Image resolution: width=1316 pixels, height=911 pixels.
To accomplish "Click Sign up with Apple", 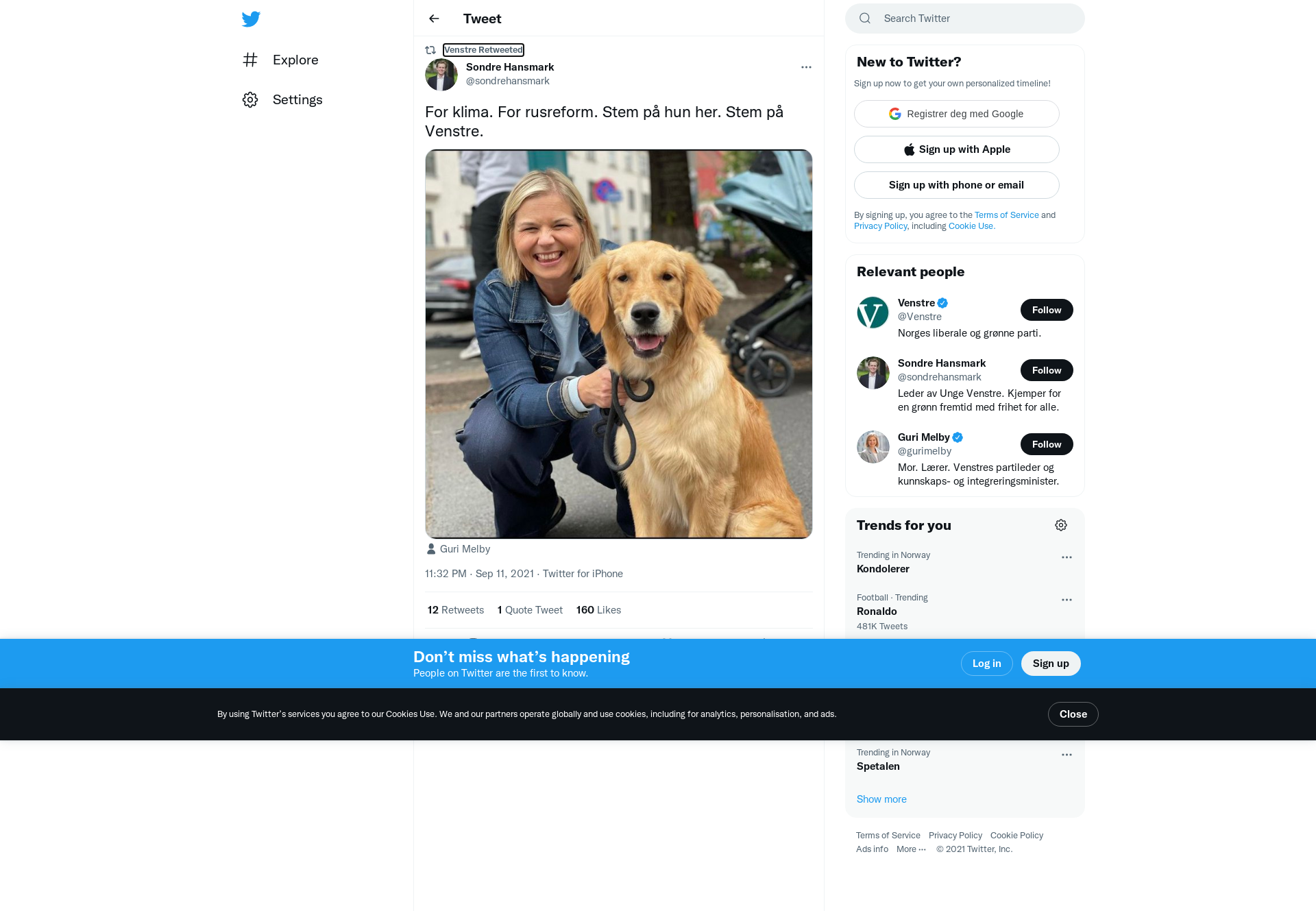I will click(957, 149).
